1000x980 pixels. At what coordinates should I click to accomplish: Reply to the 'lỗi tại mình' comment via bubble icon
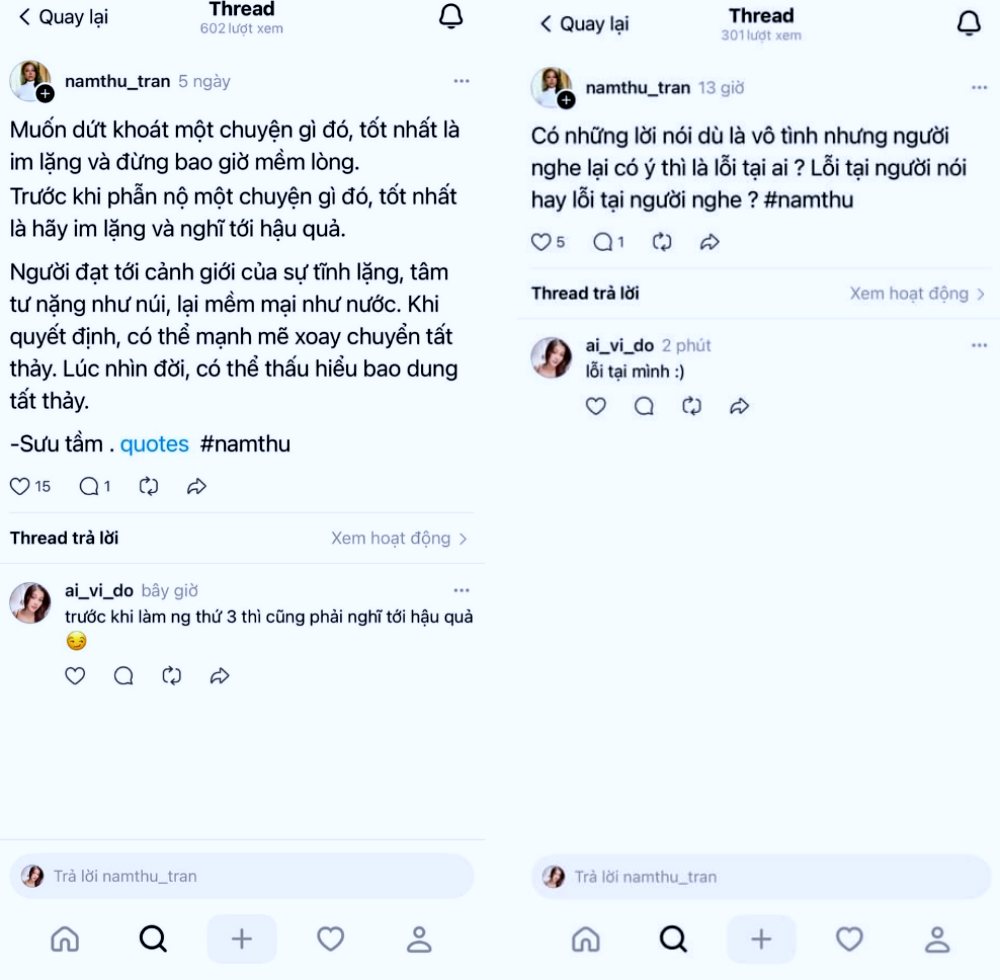click(x=644, y=406)
